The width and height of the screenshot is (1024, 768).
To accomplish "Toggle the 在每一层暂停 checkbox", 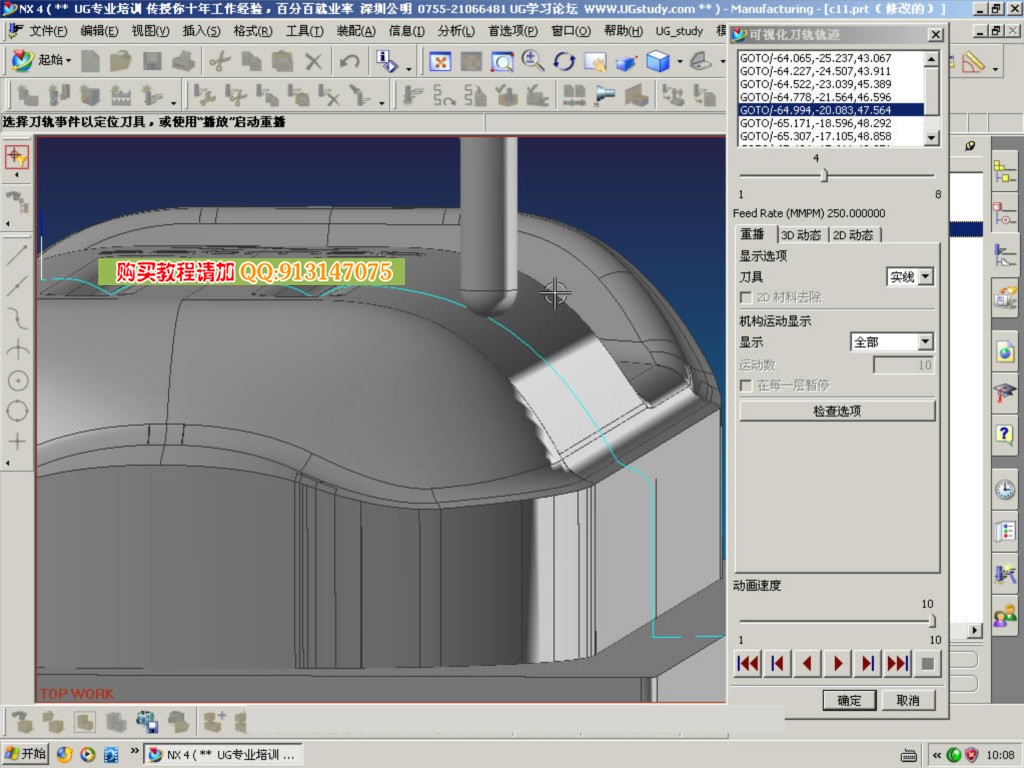I will [x=745, y=386].
